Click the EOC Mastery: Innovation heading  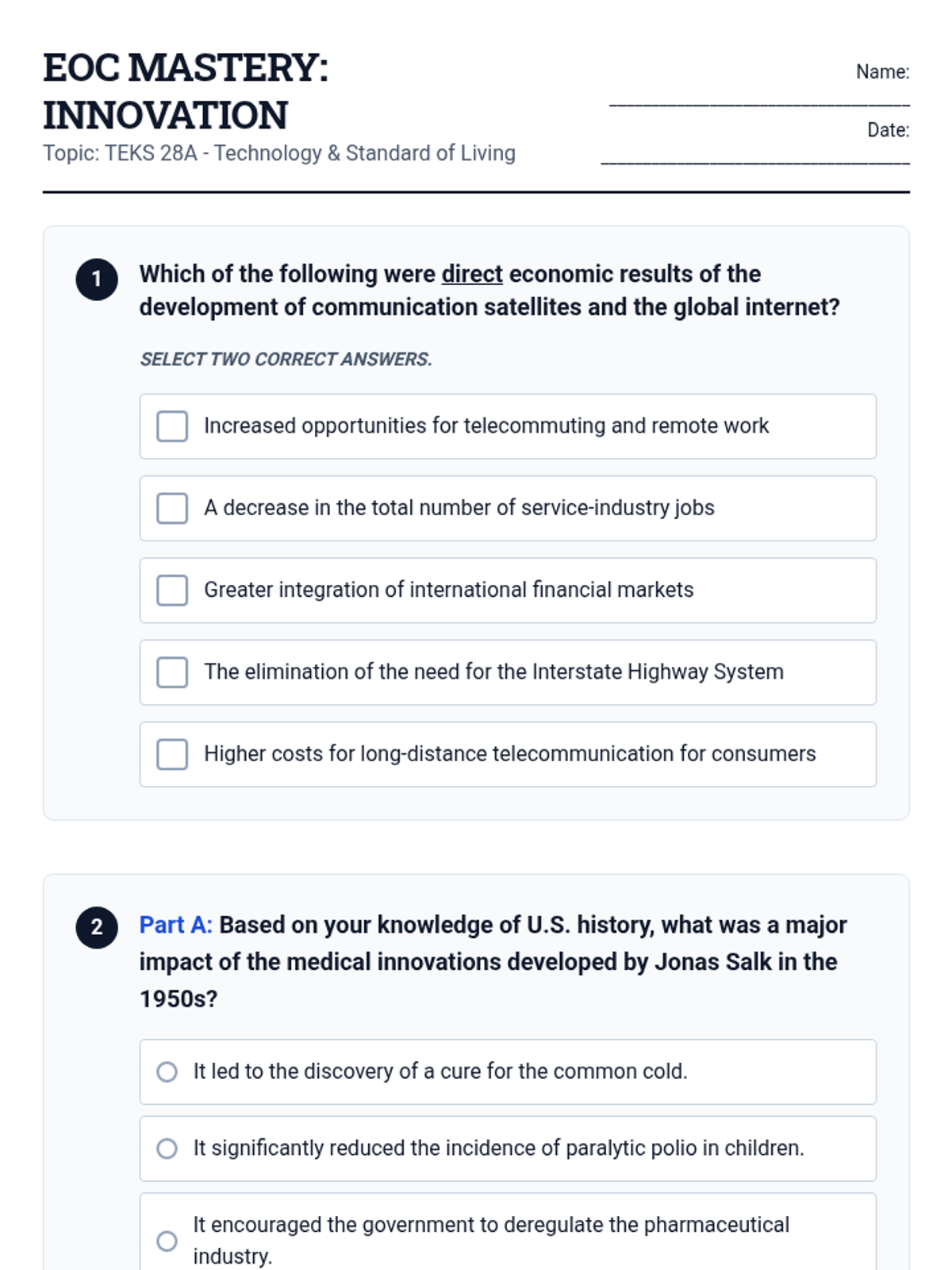186,91
